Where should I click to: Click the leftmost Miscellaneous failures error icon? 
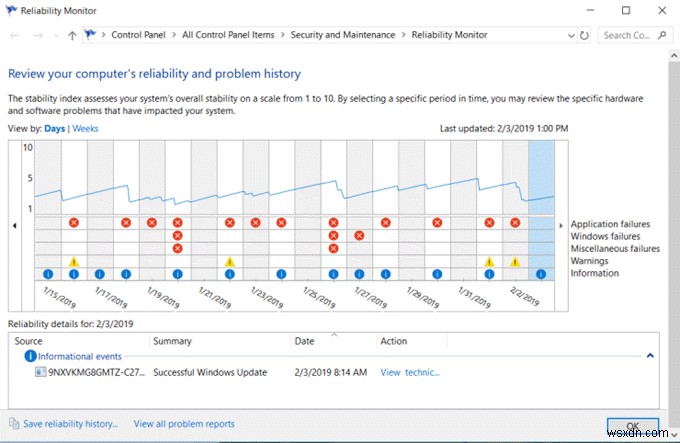pyautogui.click(x=178, y=248)
